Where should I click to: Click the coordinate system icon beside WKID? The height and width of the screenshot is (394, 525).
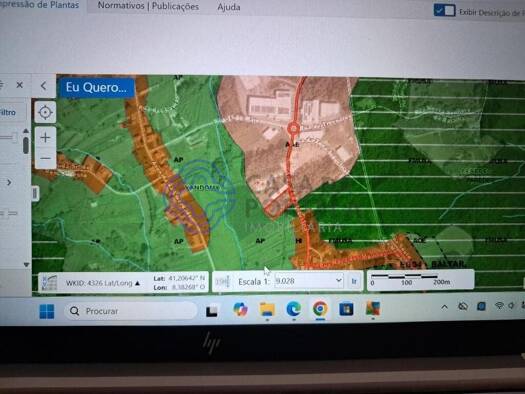[x=50, y=283]
